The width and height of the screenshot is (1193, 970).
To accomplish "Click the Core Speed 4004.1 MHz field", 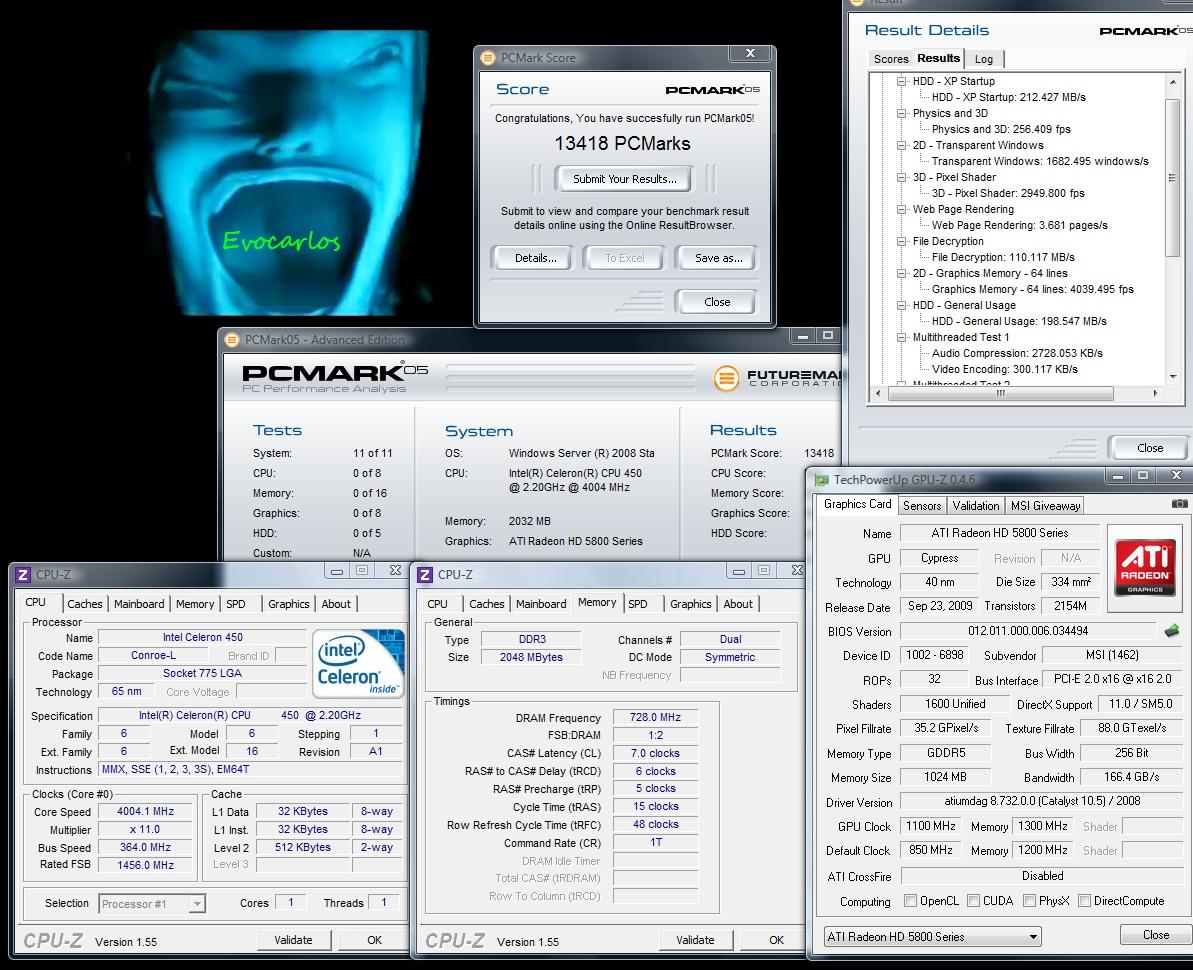I will pos(145,812).
